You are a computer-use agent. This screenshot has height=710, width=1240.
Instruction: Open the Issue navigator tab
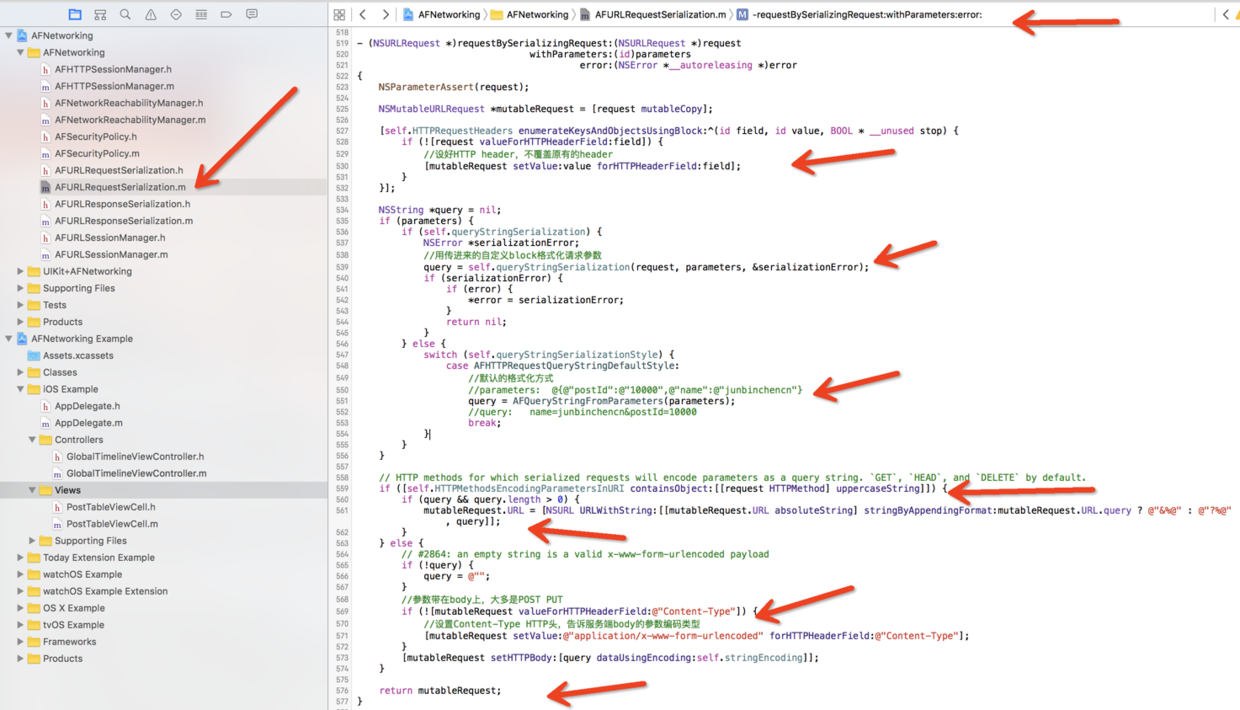pos(150,15)
